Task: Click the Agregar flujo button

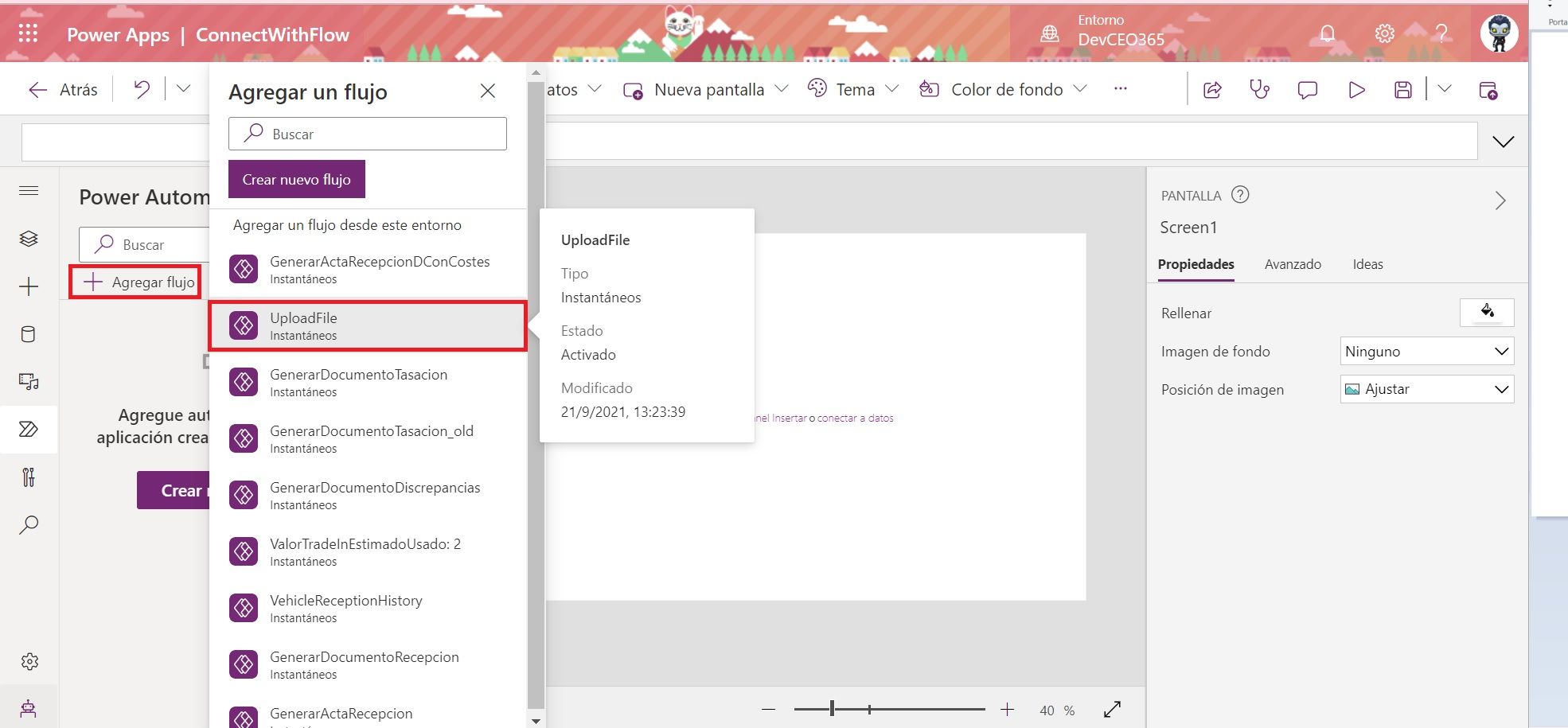Action: coord(135,282)
